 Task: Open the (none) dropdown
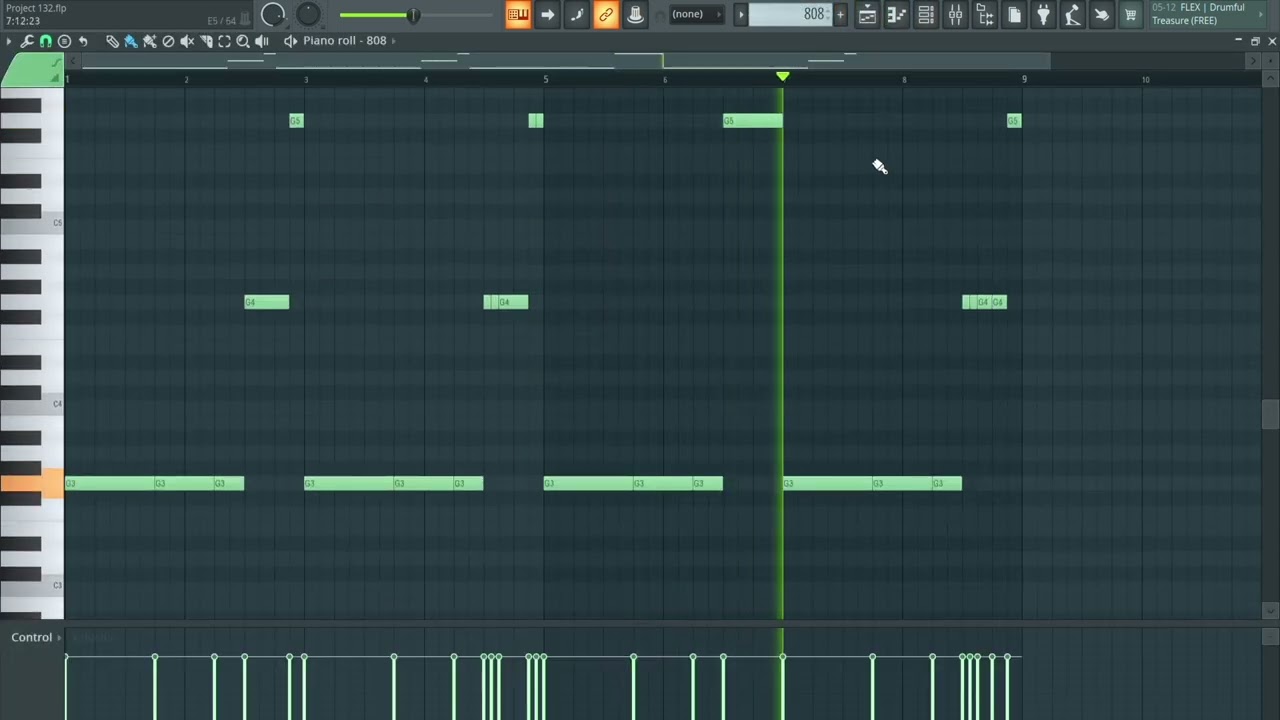[x=695, y=14]
